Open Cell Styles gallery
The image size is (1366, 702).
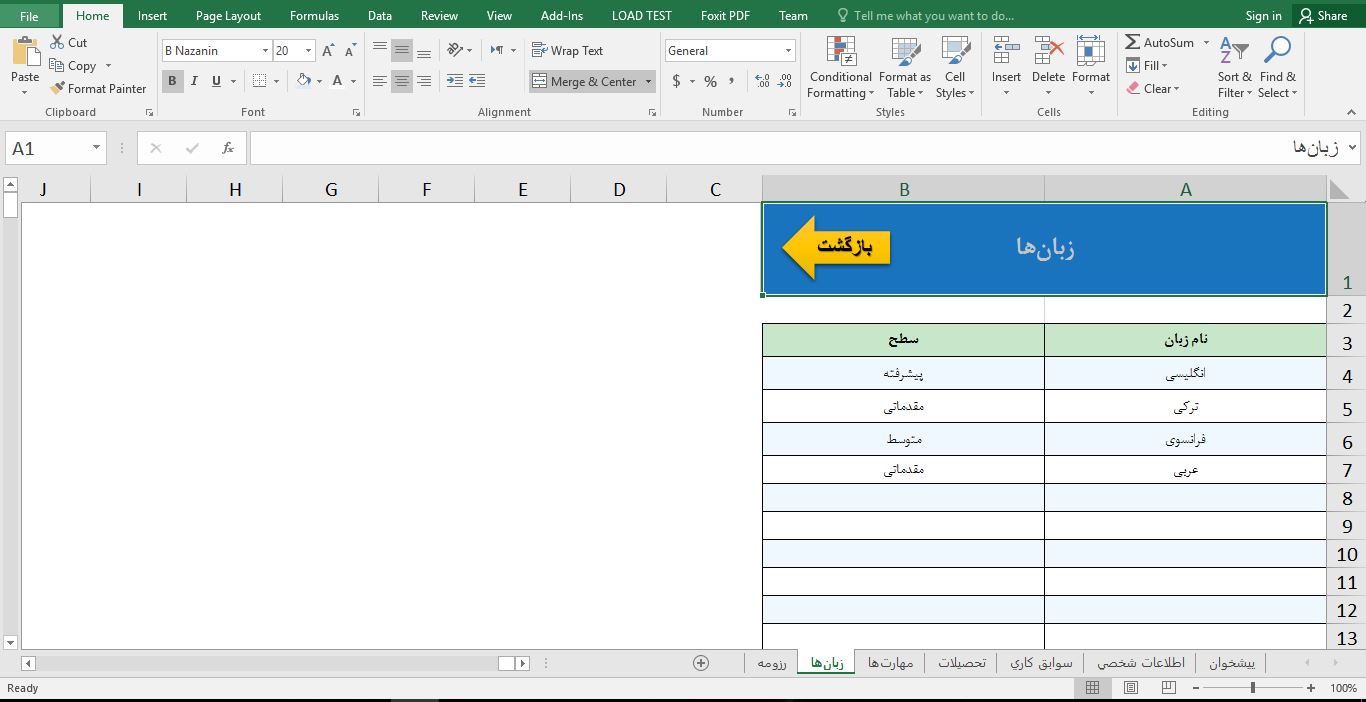click(955, 67)
